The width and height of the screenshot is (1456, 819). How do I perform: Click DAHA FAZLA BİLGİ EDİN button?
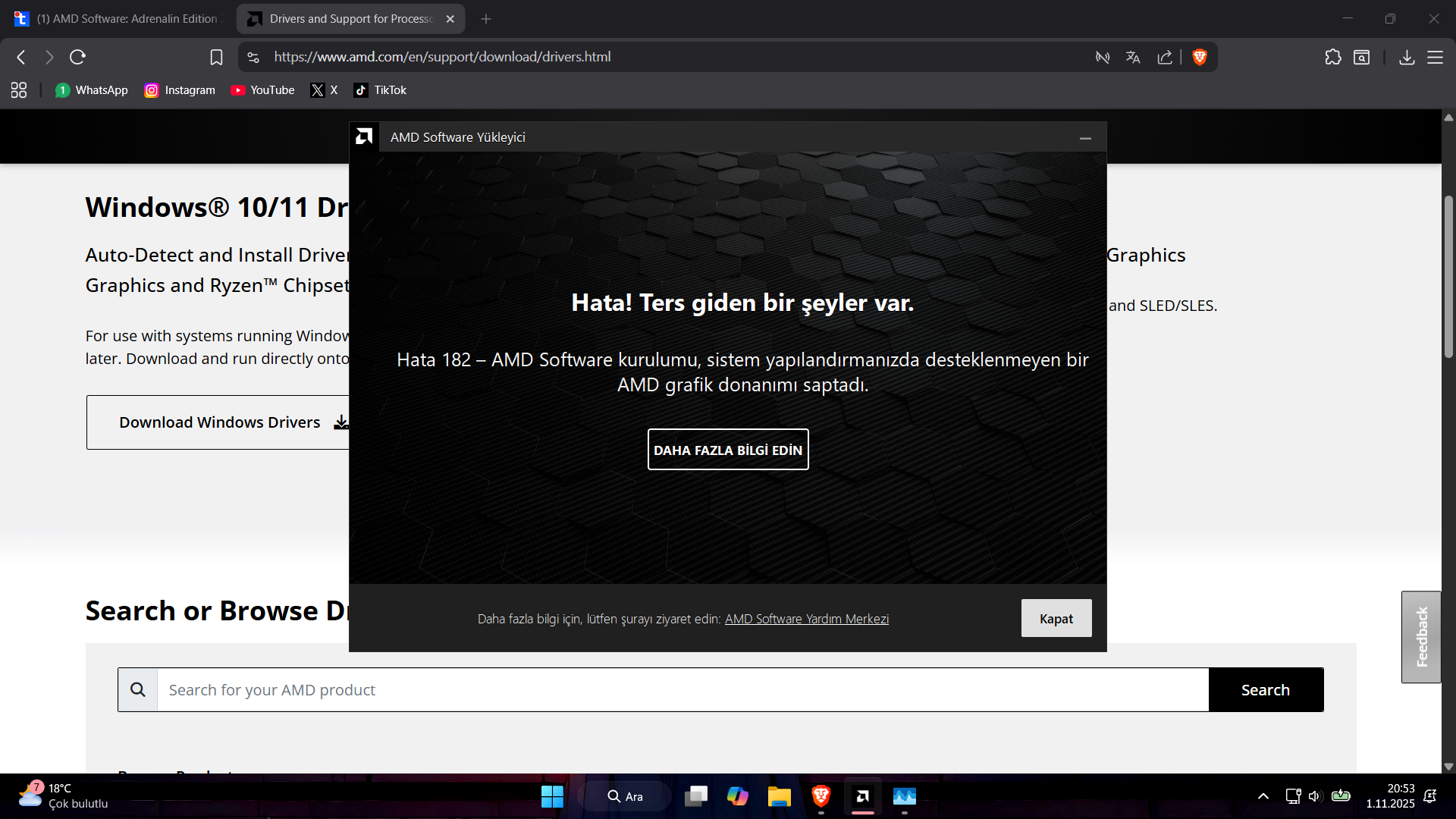pyautogui.click(x=728, y=450)
